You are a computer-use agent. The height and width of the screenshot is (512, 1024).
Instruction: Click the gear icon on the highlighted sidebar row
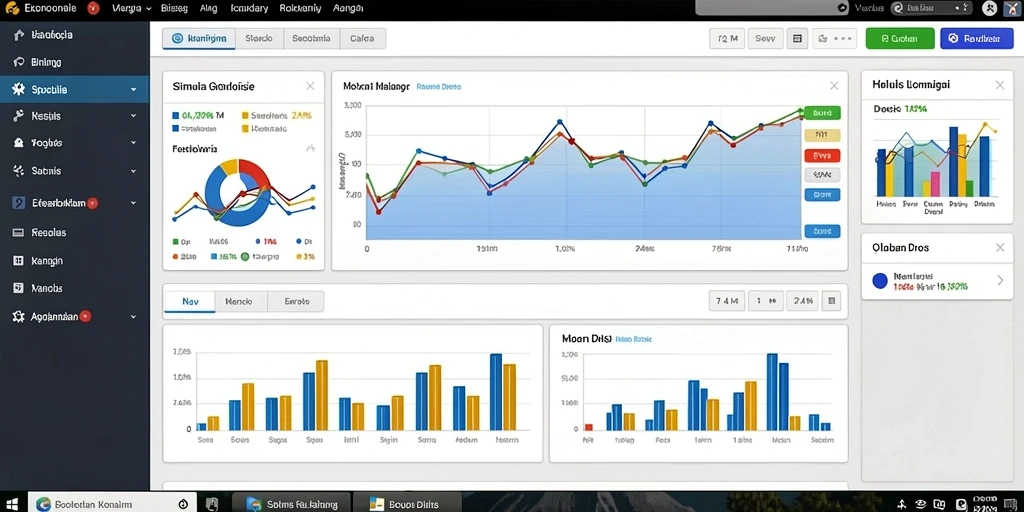click(18, 89)
